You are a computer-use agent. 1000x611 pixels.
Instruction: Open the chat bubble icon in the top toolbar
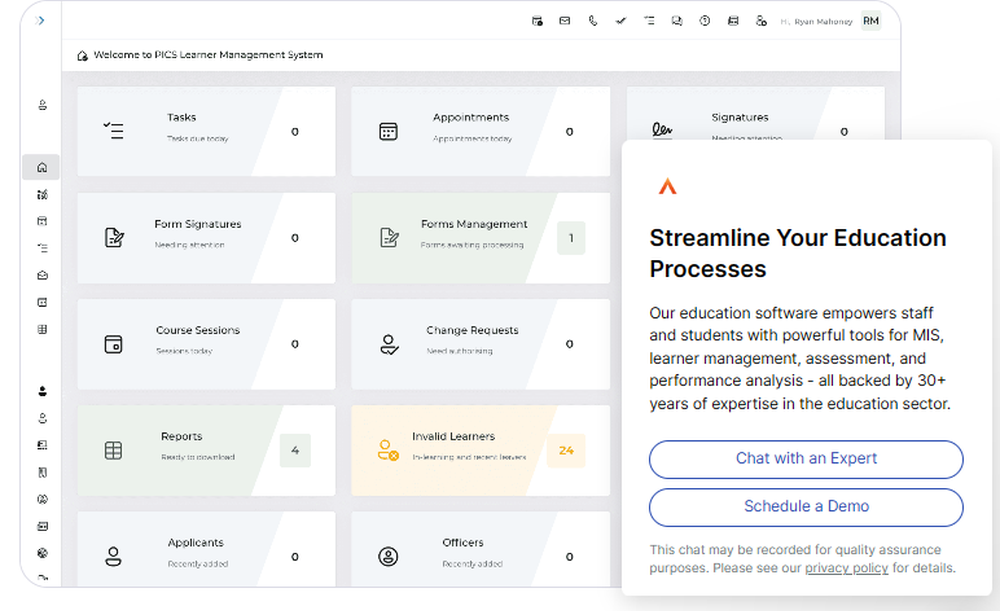[676, 20]
